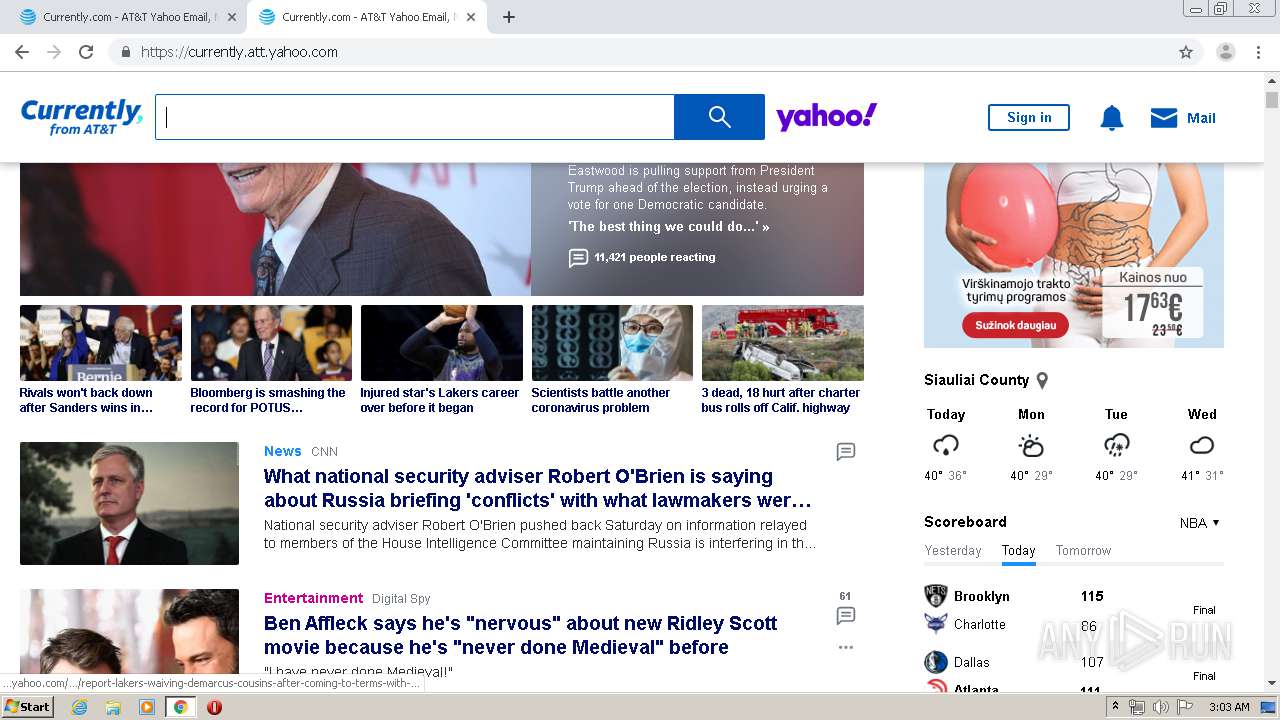Open File Explorer folder in taskbar
Screen dimensions: 1280x720
click(113, 707)
